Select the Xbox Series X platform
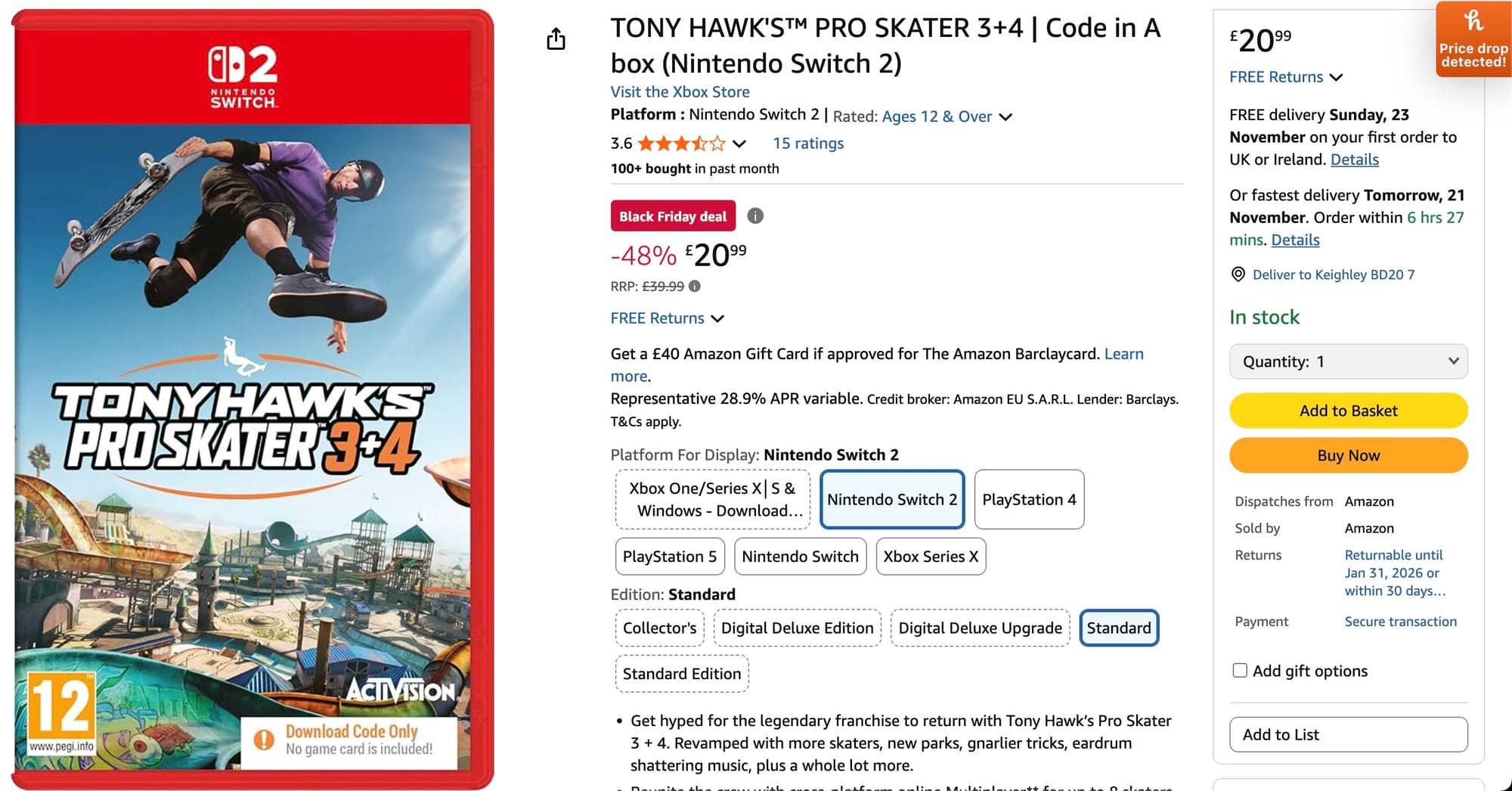Image resolution: width=1512 pixels, height=791 pixels. pyautogui.click(x=931, y=557)
